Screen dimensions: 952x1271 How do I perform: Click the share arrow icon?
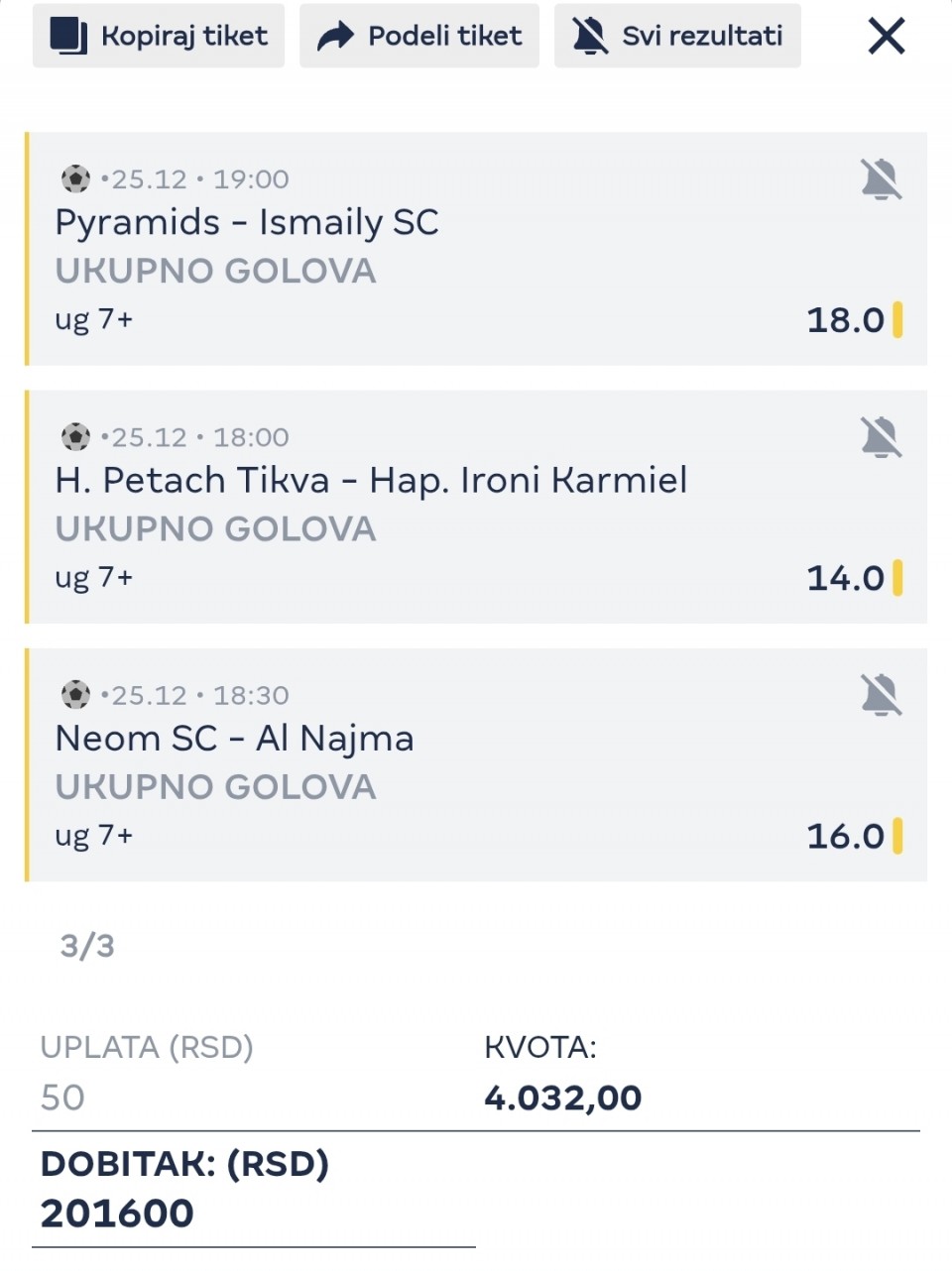pos(335,37)
